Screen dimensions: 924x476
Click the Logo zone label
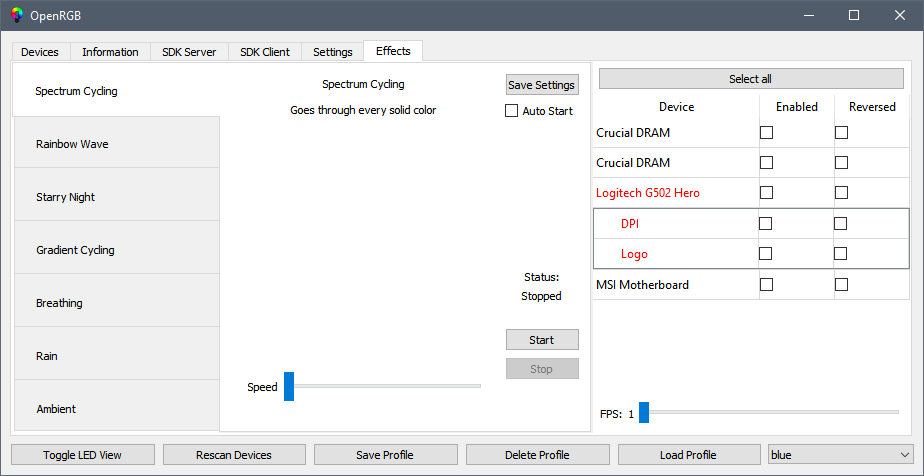[x=634, y=254]
